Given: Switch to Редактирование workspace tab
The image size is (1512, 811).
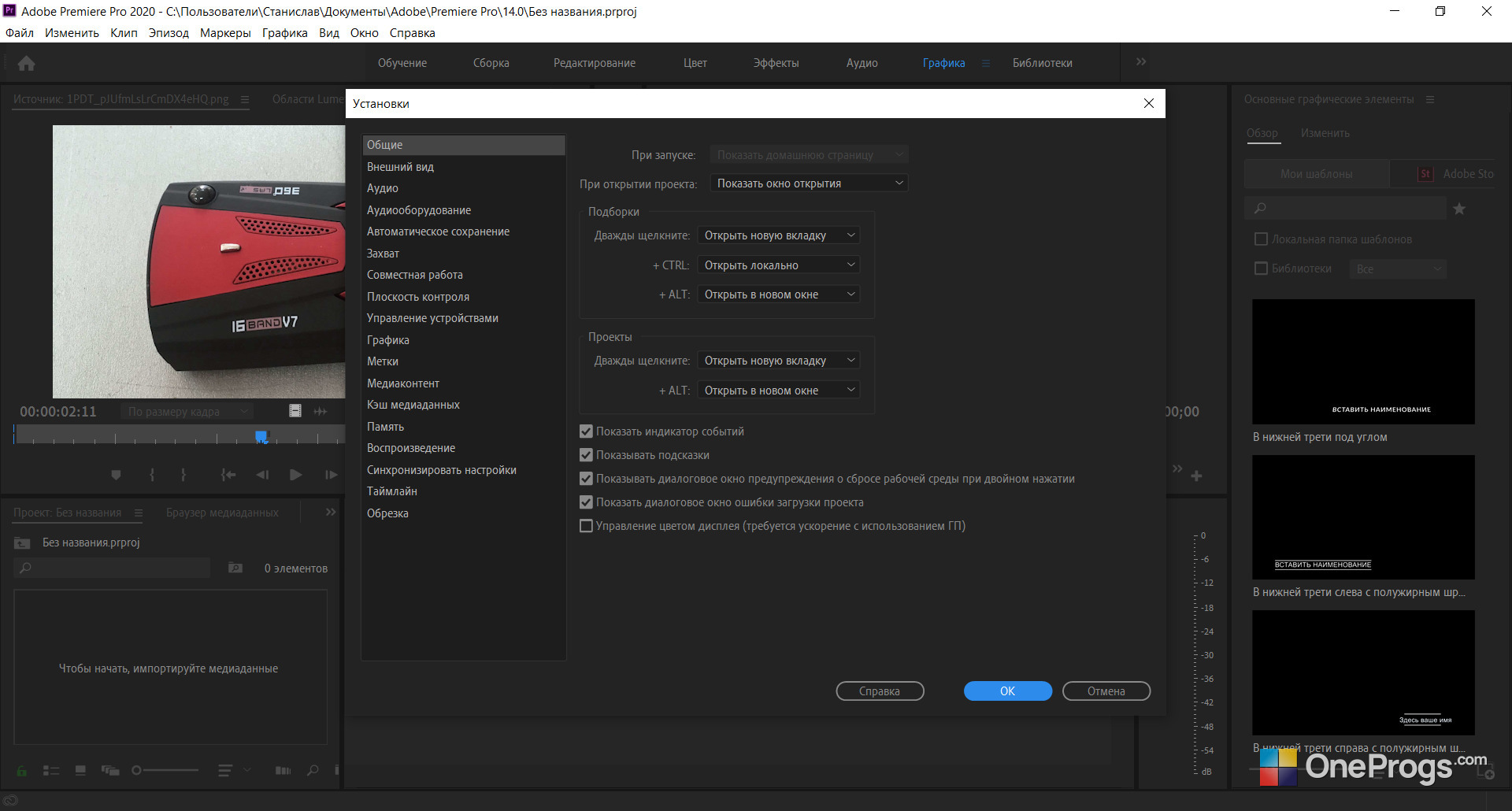Looking at the screenshot, I should (x=595, y=63).
